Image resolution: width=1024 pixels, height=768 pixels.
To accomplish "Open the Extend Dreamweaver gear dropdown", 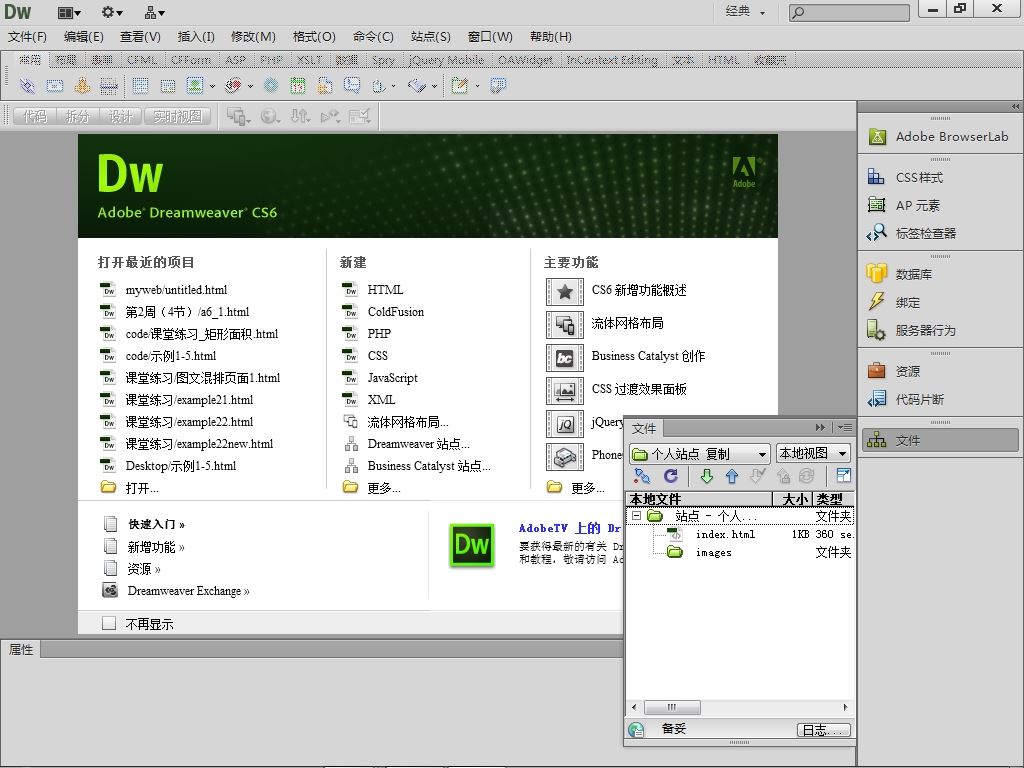I will tap(112, 12).
